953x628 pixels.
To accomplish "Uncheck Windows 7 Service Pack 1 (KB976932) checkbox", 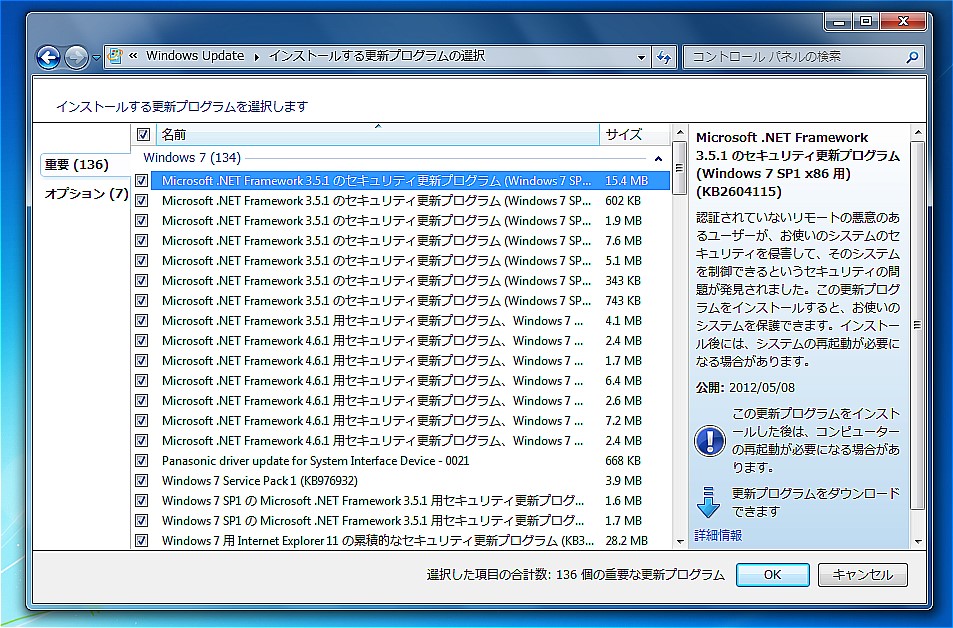I will coord(142,481).
